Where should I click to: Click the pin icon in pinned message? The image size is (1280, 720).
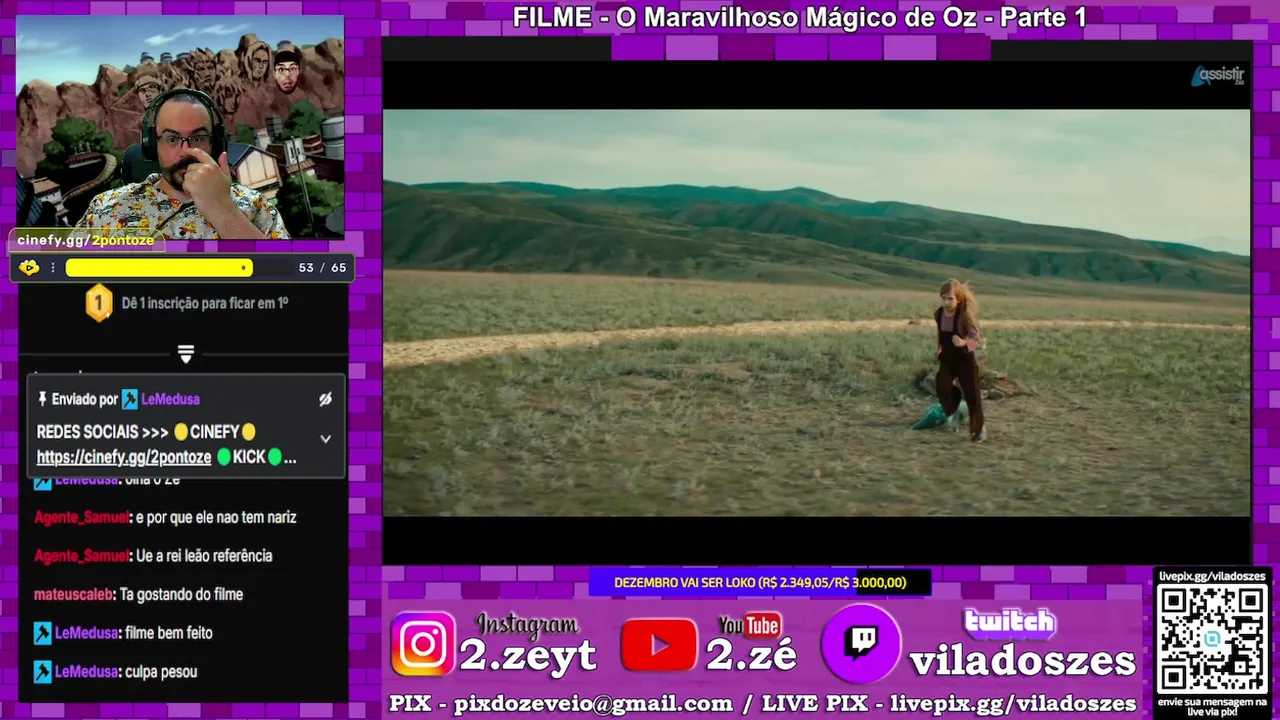click(x=42, y=399)
